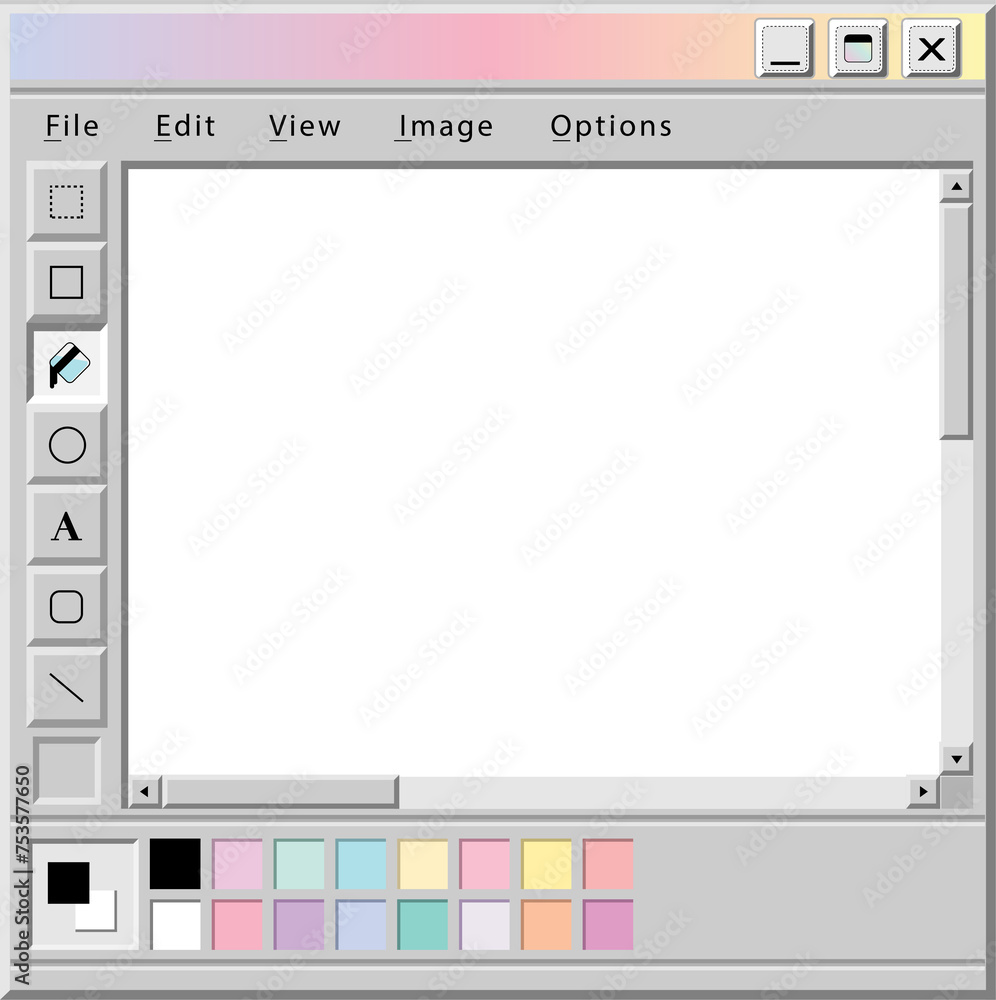The width and height of the screenshot is (996, 1000).
Task: Click the vertical scrollbar up arrow
Action: [x=956, y=186]
